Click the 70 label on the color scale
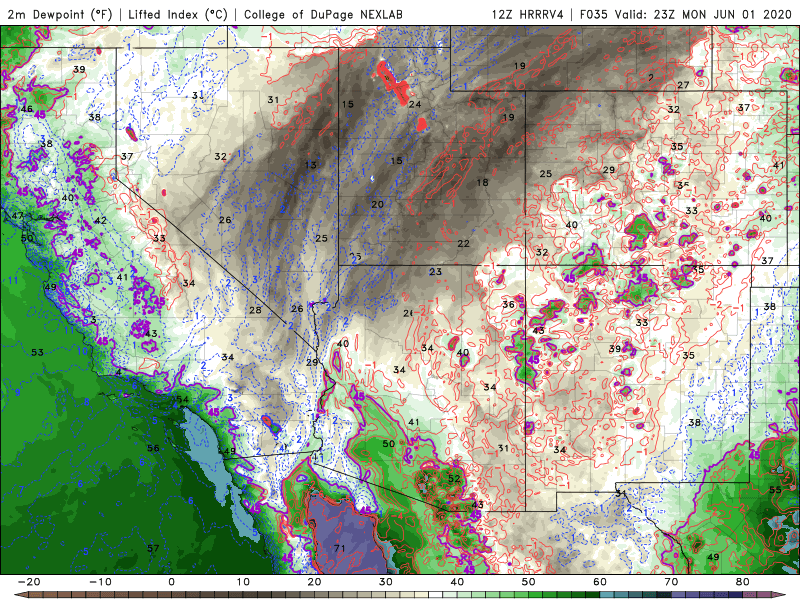 click(671, 581)
